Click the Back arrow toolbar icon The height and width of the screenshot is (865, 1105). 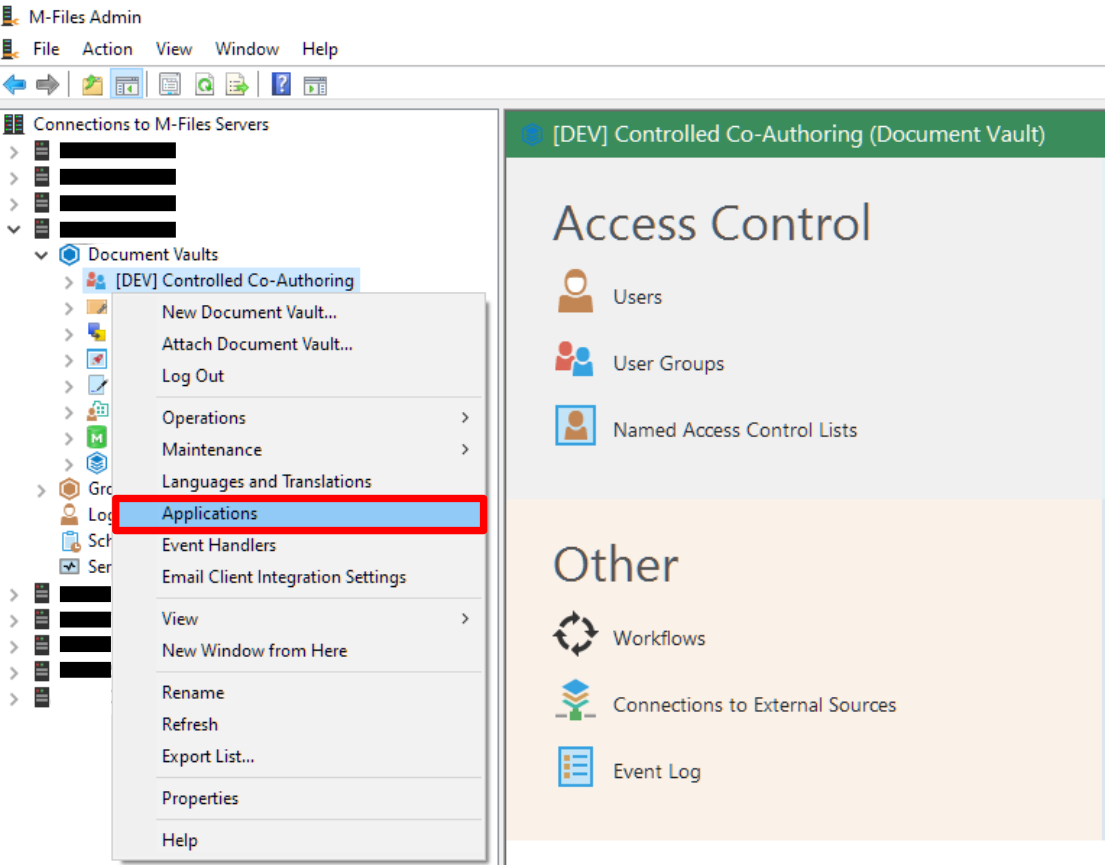pos(15,85)
